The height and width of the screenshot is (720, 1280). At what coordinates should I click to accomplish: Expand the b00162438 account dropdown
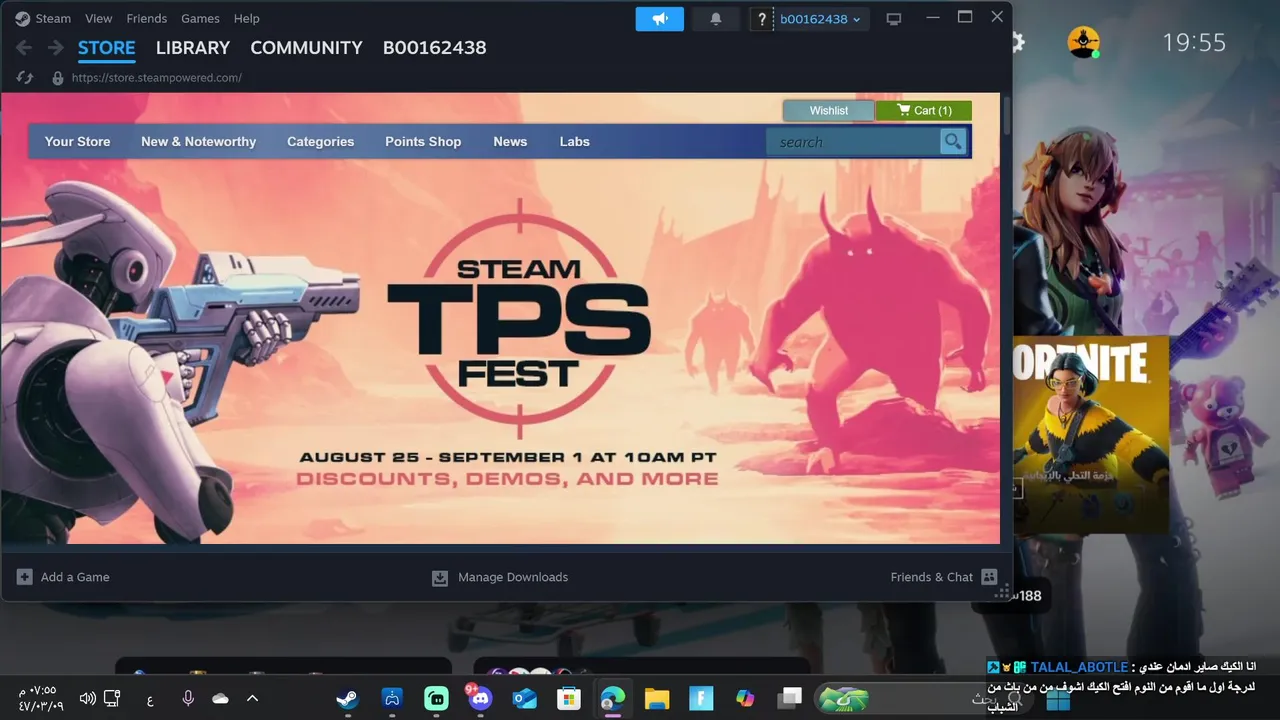point(820,19)
